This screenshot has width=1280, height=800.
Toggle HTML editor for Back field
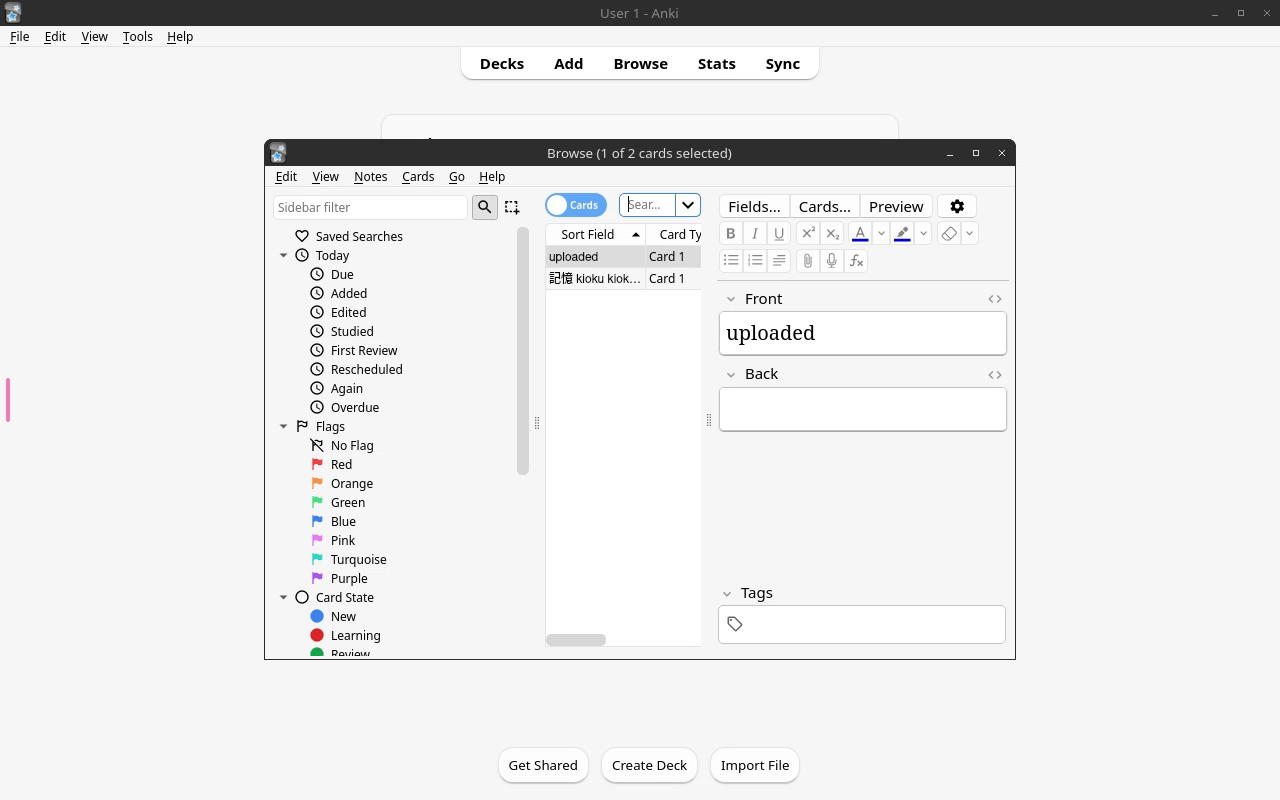tap(995, 375)
